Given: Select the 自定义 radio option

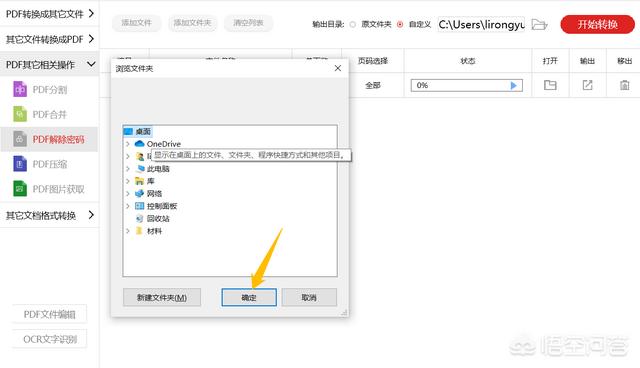Looking at the screenshot, I should click(x=400, y=24).
